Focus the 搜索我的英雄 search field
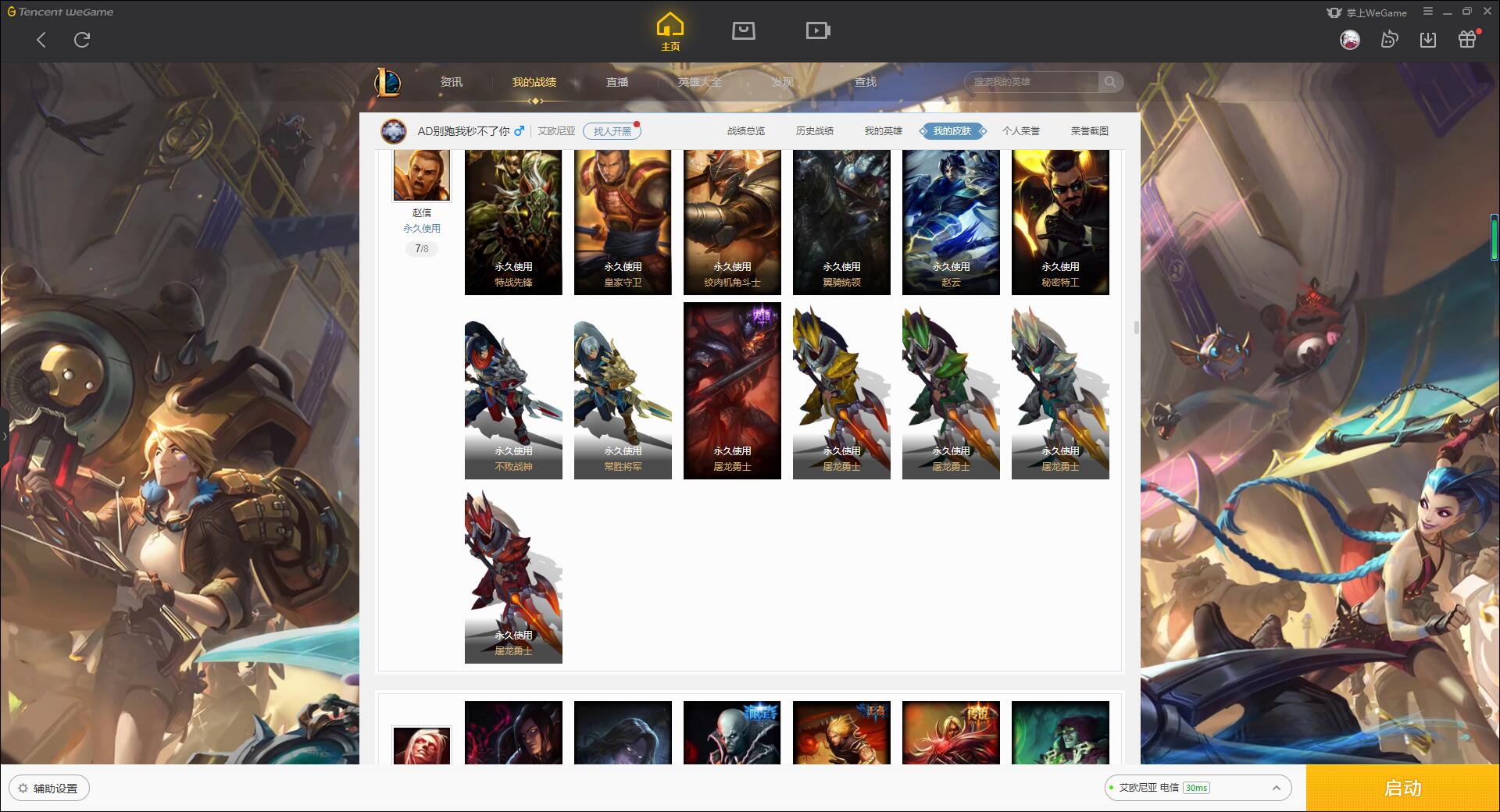Screen dimensions: 1500x812 (x=1031, y=82)
